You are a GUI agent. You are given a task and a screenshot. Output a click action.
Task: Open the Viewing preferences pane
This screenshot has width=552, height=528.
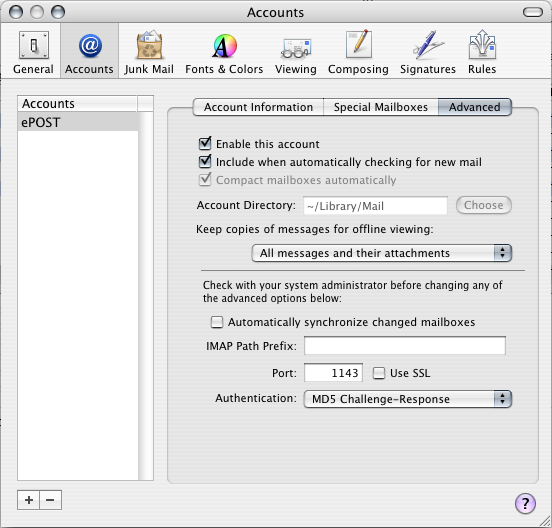tap(296, 52)
